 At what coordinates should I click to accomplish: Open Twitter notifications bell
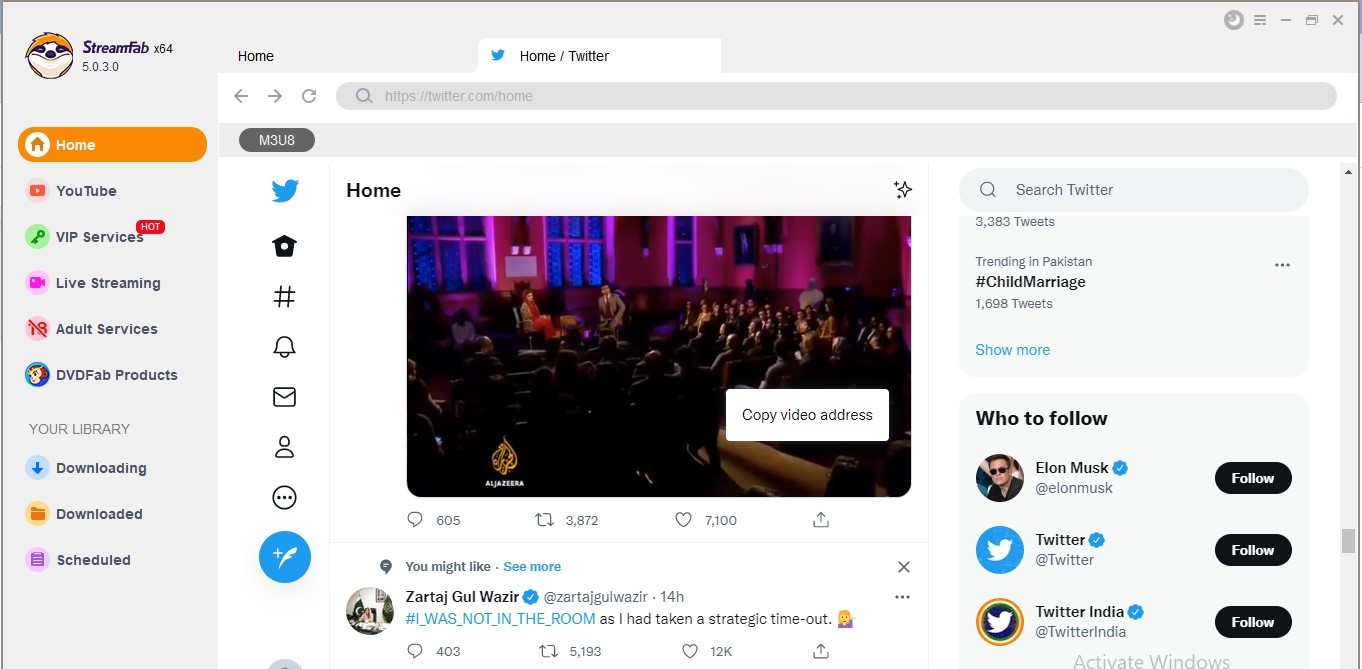point(284,346)
